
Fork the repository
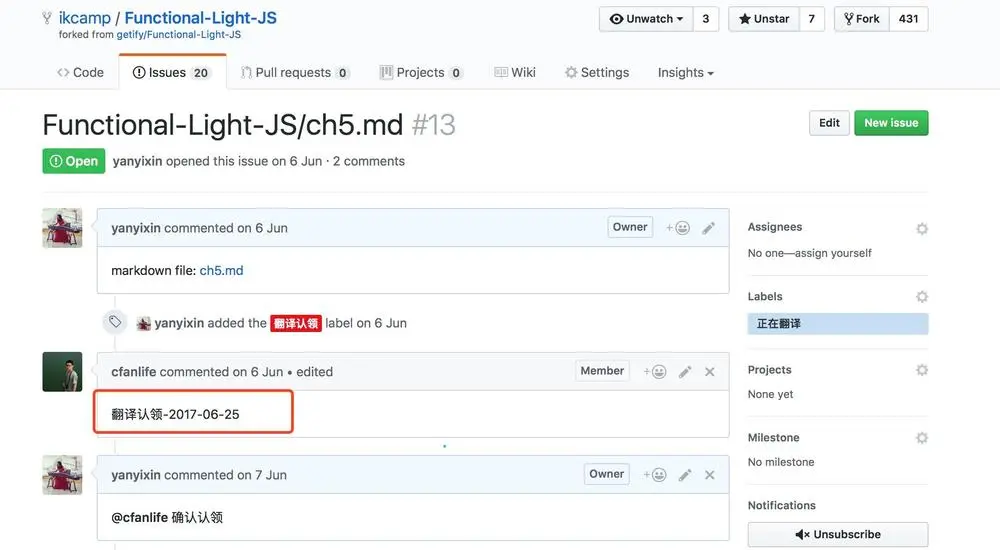pyautogui.click(x=862, y=19)
